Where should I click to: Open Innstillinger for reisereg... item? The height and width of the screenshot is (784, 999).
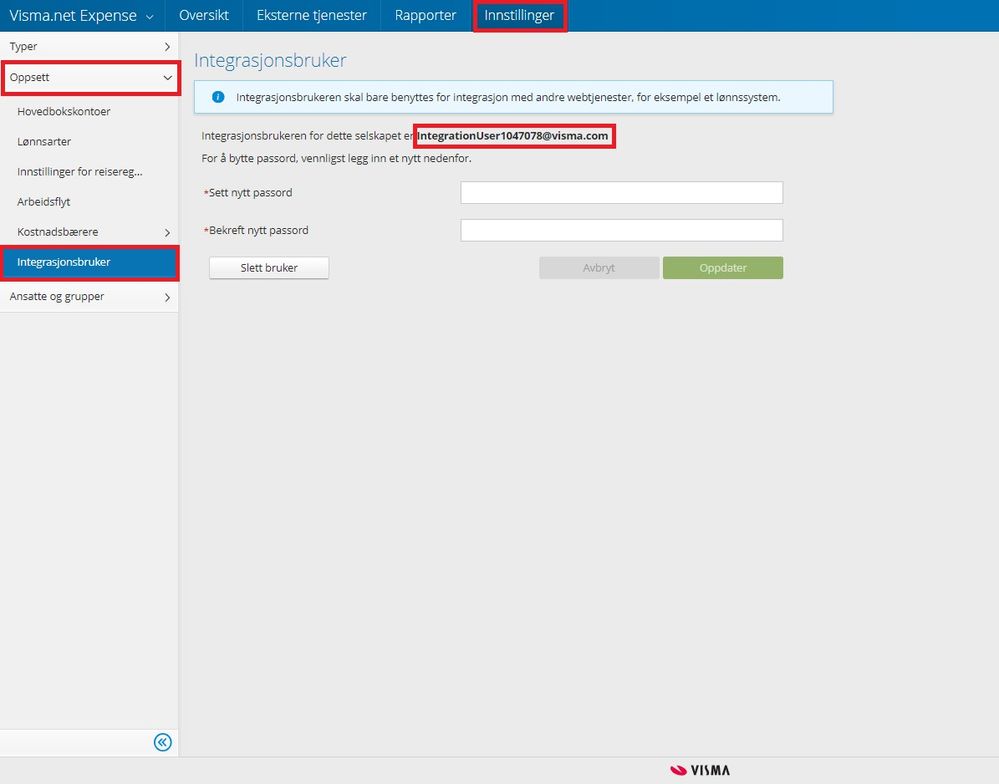pos(80,171)
